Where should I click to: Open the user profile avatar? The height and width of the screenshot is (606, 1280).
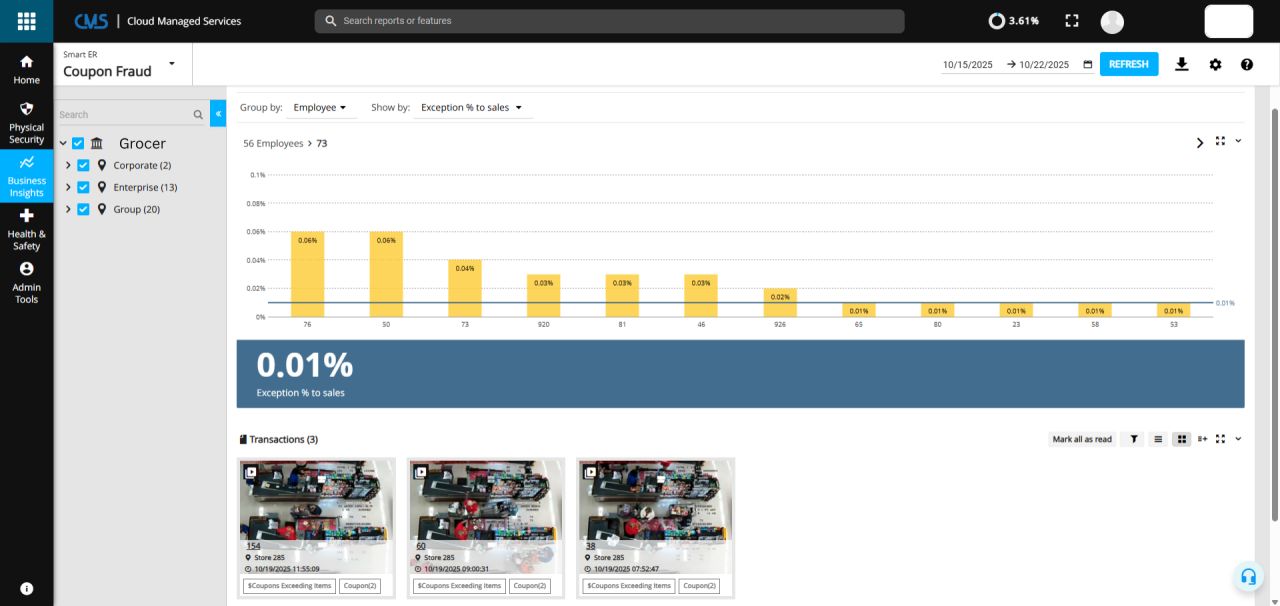point(1112,21)
